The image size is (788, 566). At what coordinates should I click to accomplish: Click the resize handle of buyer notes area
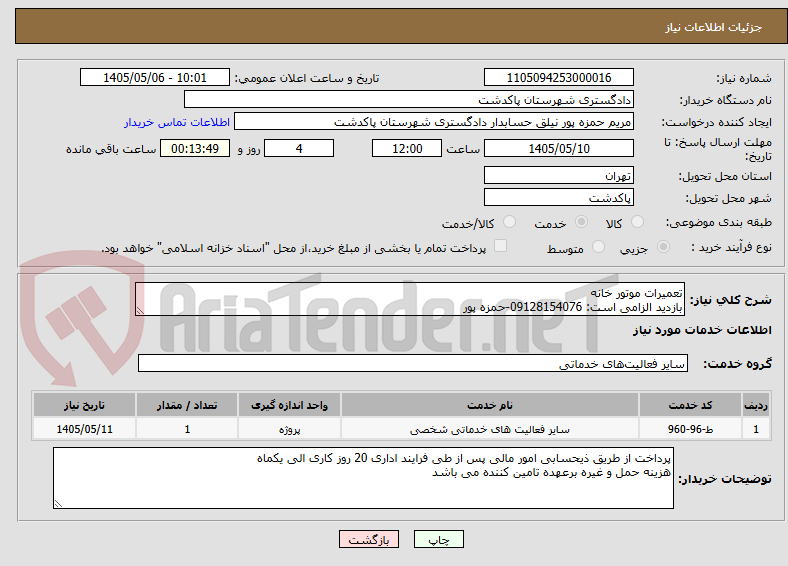point(58,504)
